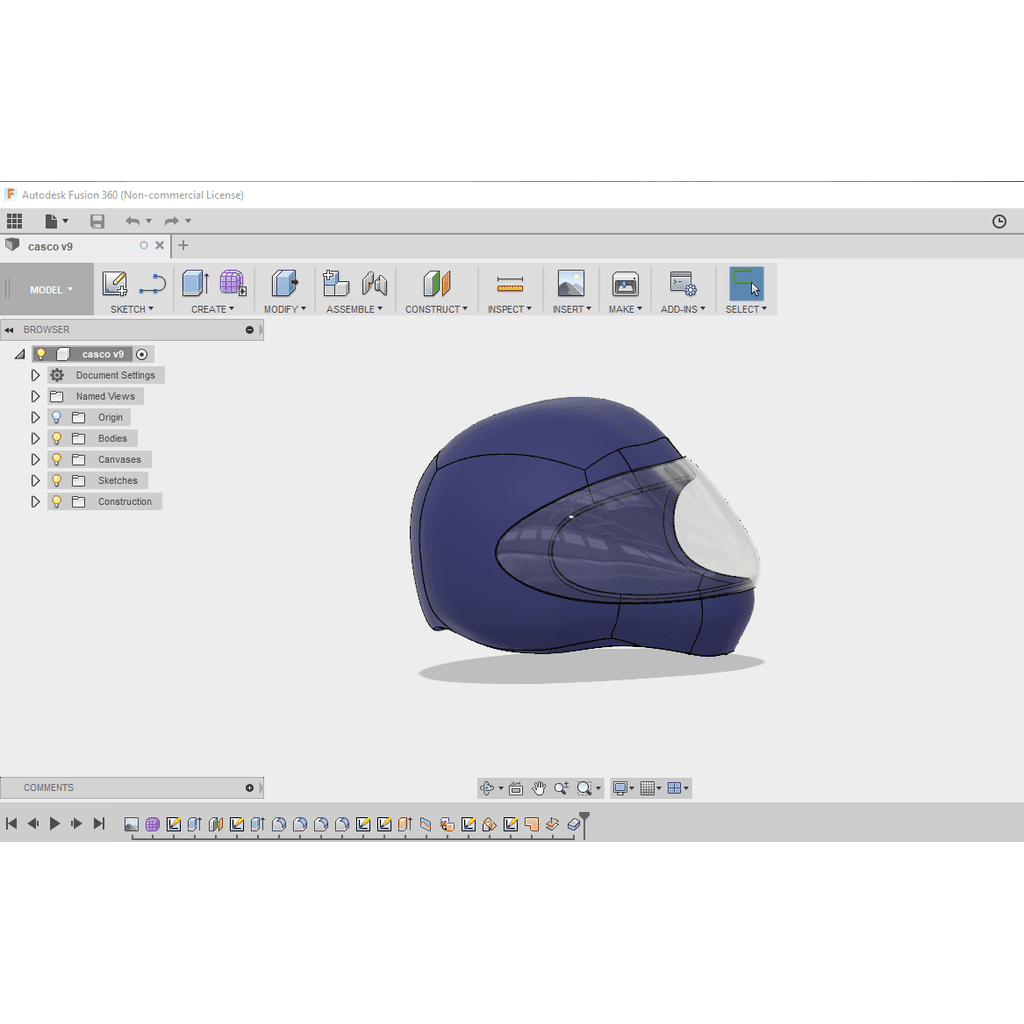Open the INSERT menu
The width and height of the screenshot is (1024, 1024).
coord(571,310)
